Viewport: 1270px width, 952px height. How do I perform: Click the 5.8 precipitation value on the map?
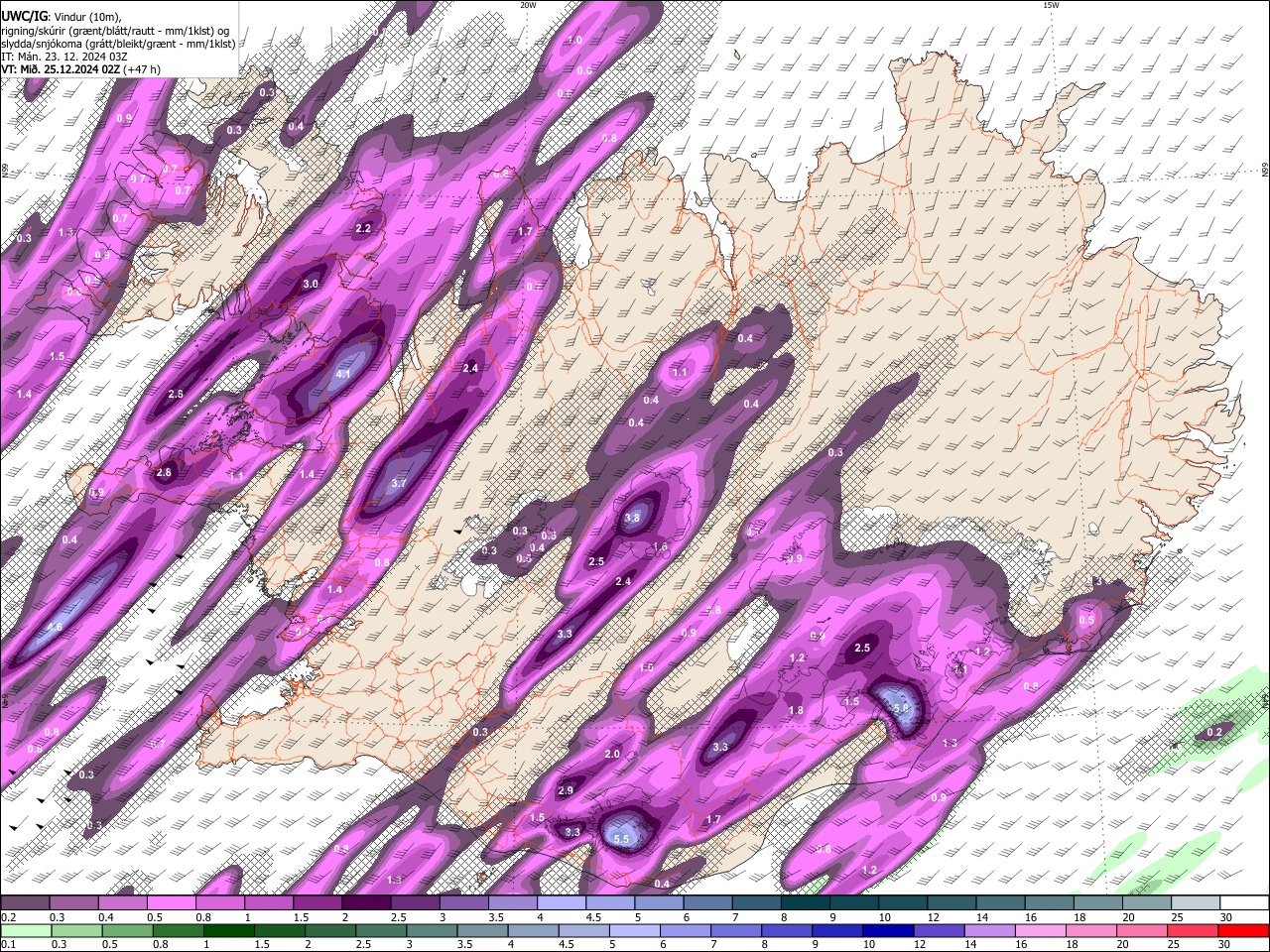901,708
